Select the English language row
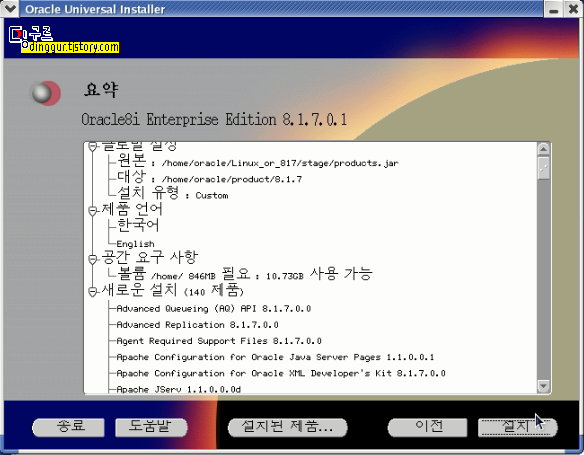Viewport: 584px width, 455px height. click(x=135, y=244)
